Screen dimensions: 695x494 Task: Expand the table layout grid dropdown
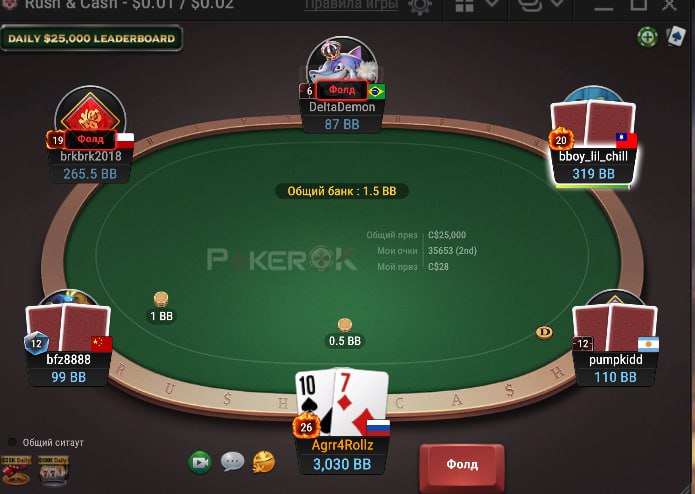(492, 4)
